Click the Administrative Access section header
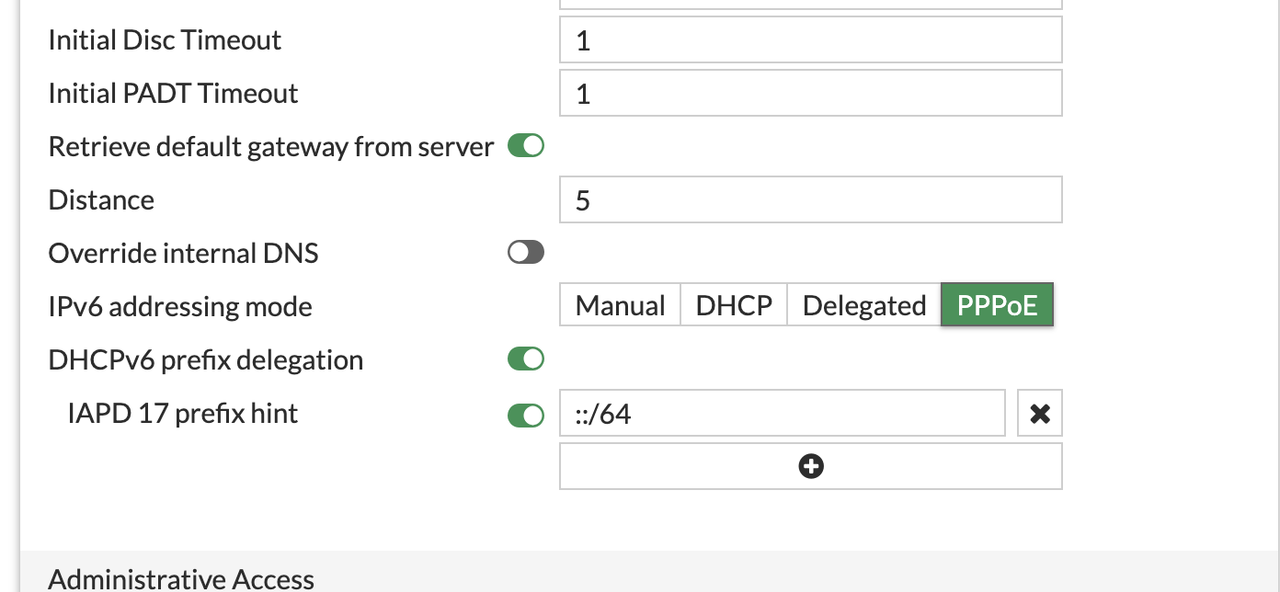Viewport: 1280px width, 592px height. click(181, 579)
